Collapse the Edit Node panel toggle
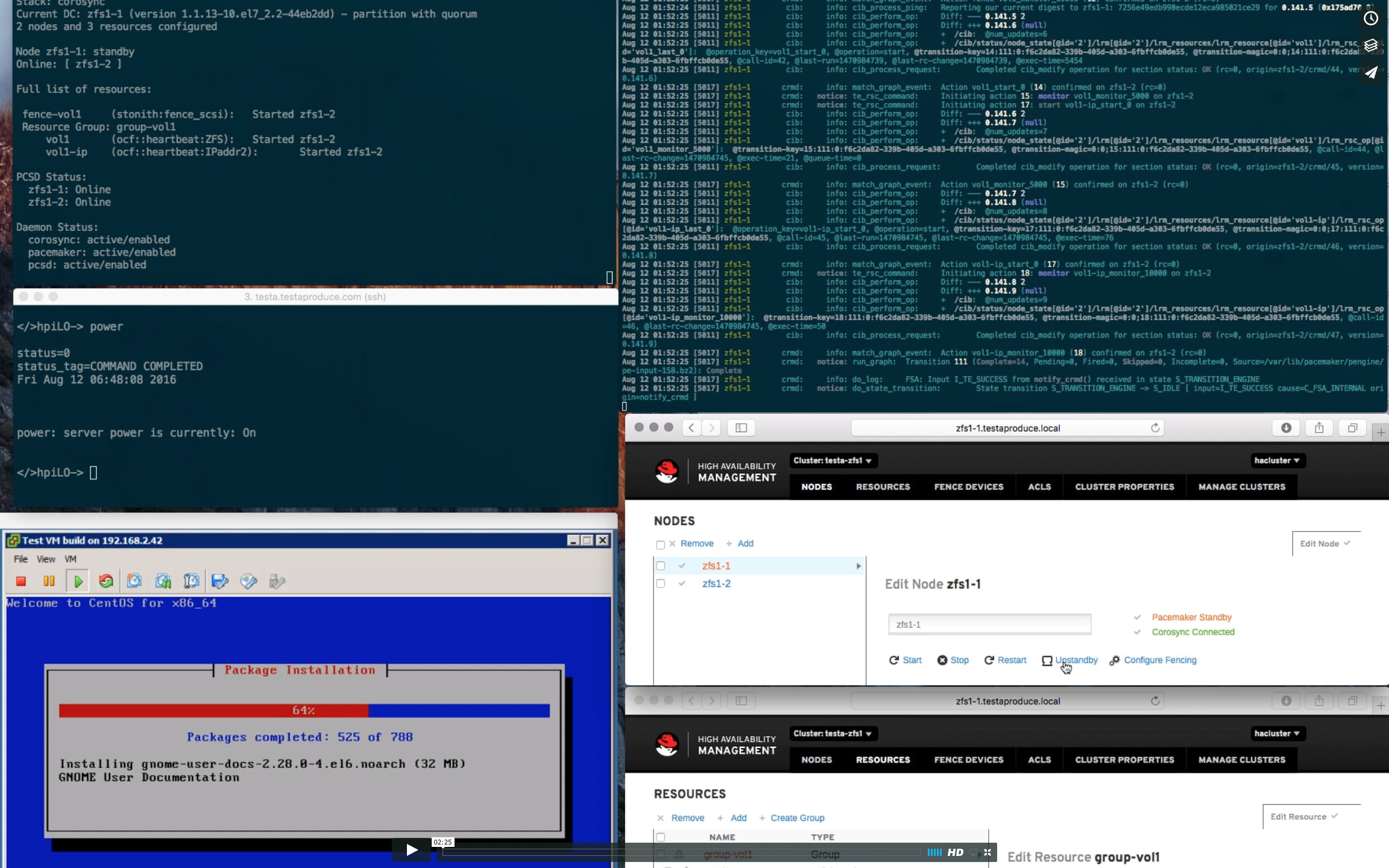The height and width of the screenshot is (868, 1389). click(1325, 544)
